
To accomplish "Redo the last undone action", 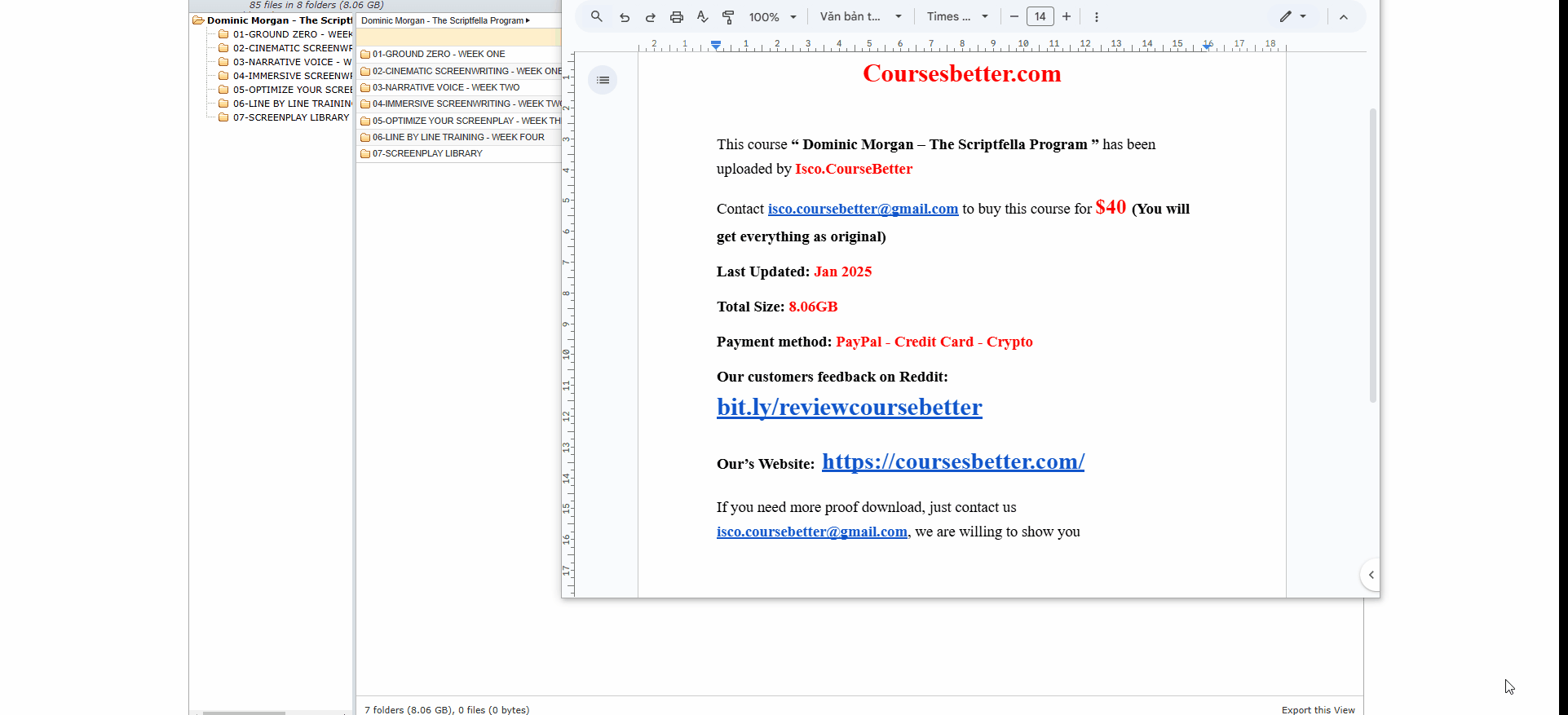I will pyautogui.click(x=651, y=17).
